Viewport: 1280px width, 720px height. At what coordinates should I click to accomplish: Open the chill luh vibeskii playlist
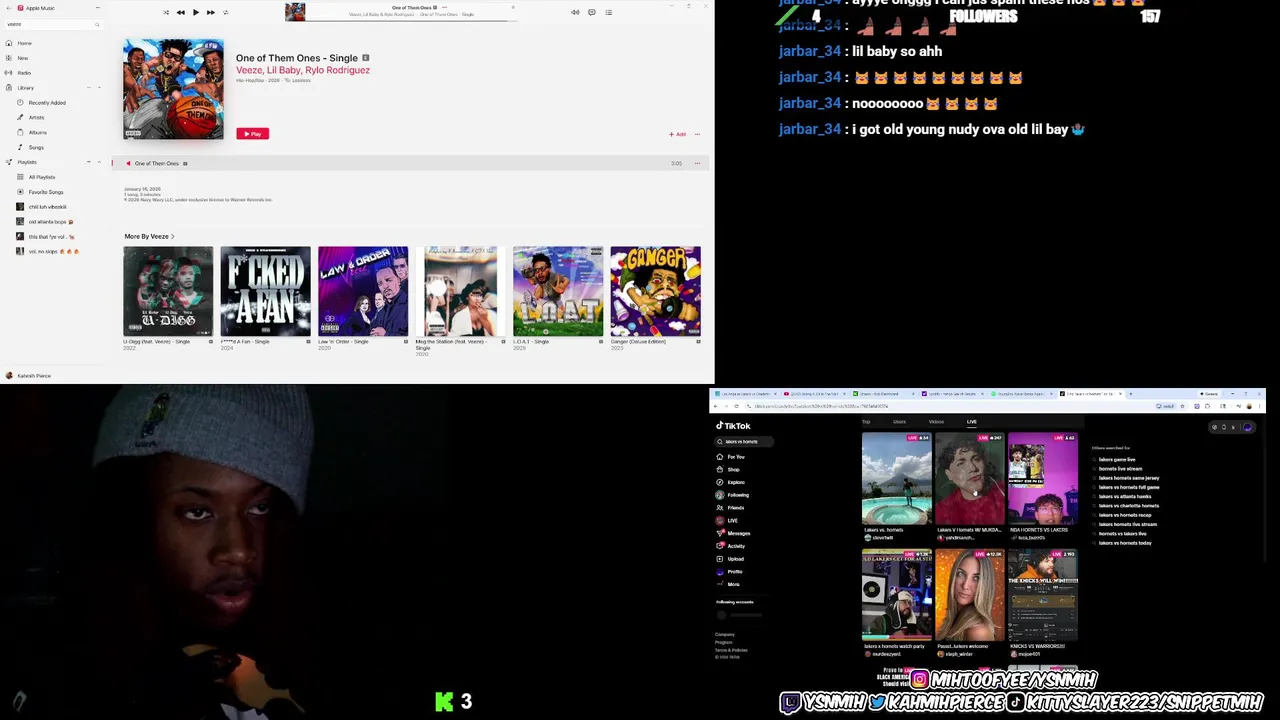tap(46, 207)
